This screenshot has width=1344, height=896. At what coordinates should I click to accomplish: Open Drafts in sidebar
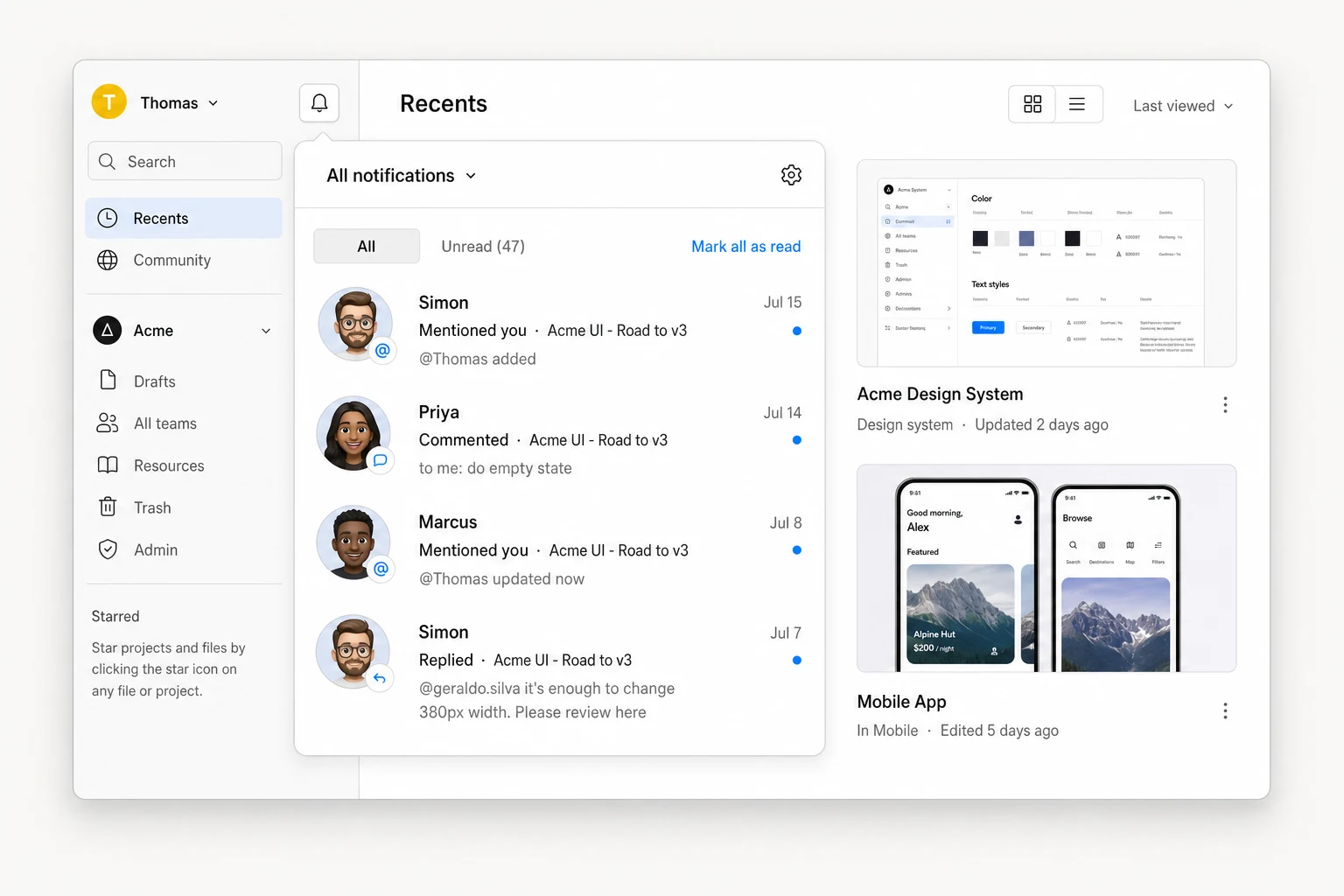(x=184, y=381)
